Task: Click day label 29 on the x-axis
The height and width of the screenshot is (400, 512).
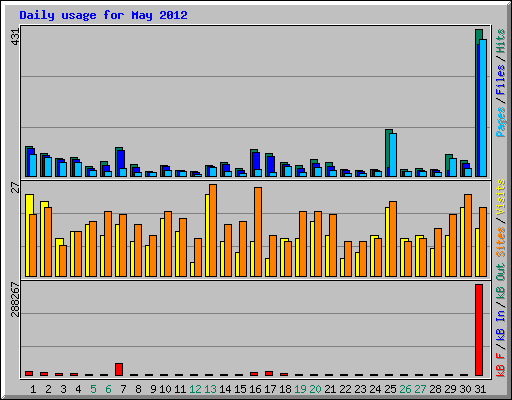Action: point(450,389)
